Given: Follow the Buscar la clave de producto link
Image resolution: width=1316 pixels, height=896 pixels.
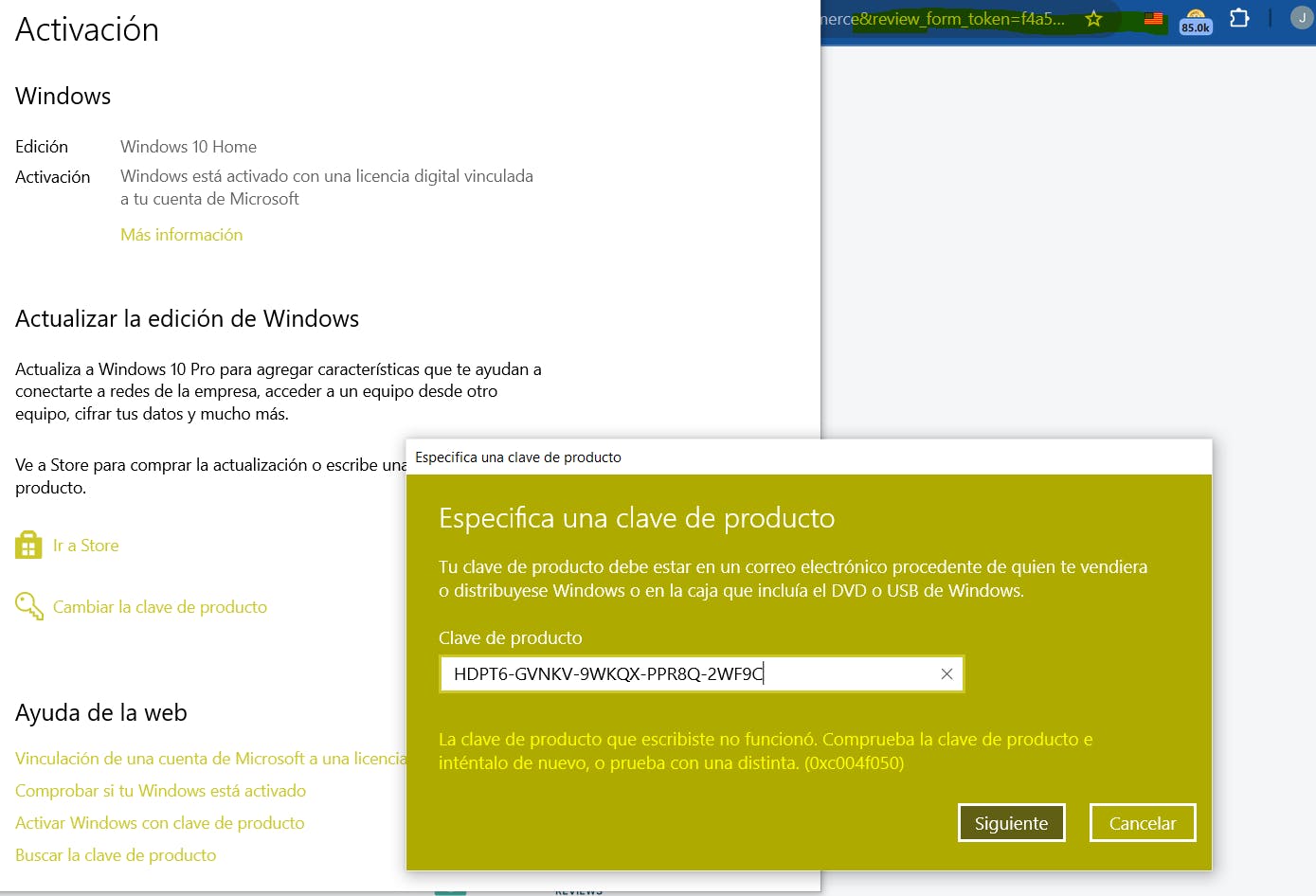Looking at the screenshot, I should point(116,855).
